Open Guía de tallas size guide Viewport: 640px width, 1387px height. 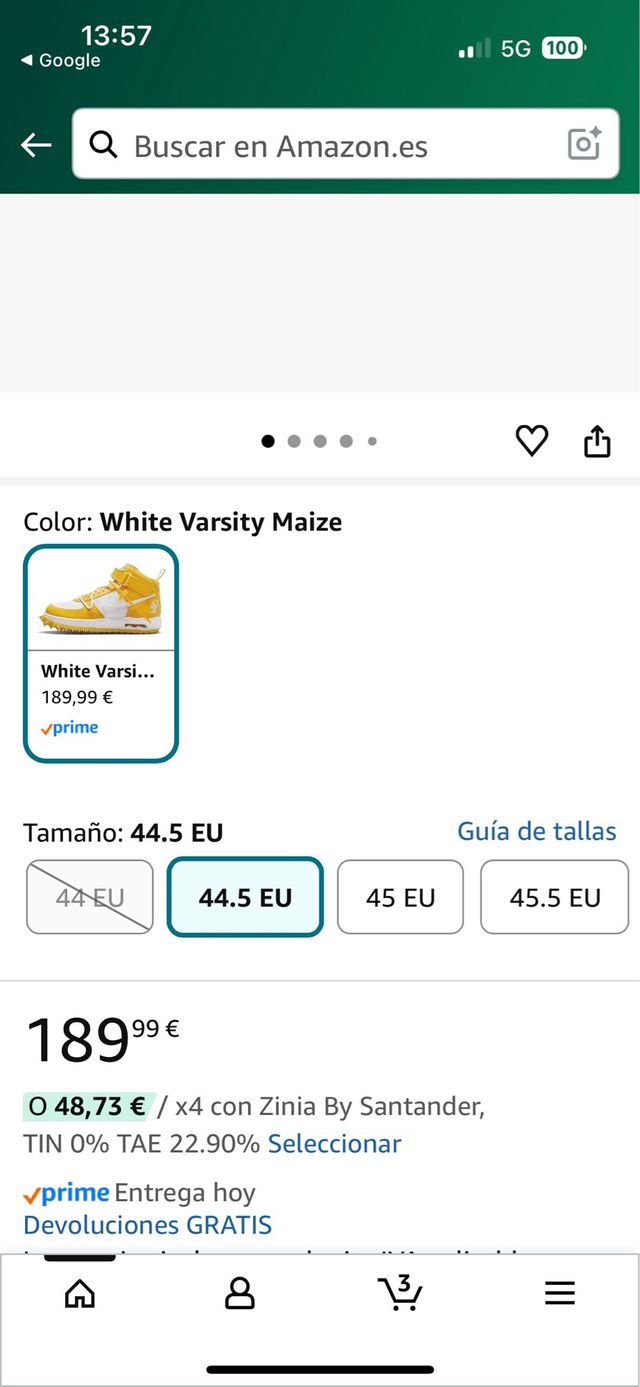point(536,831)
